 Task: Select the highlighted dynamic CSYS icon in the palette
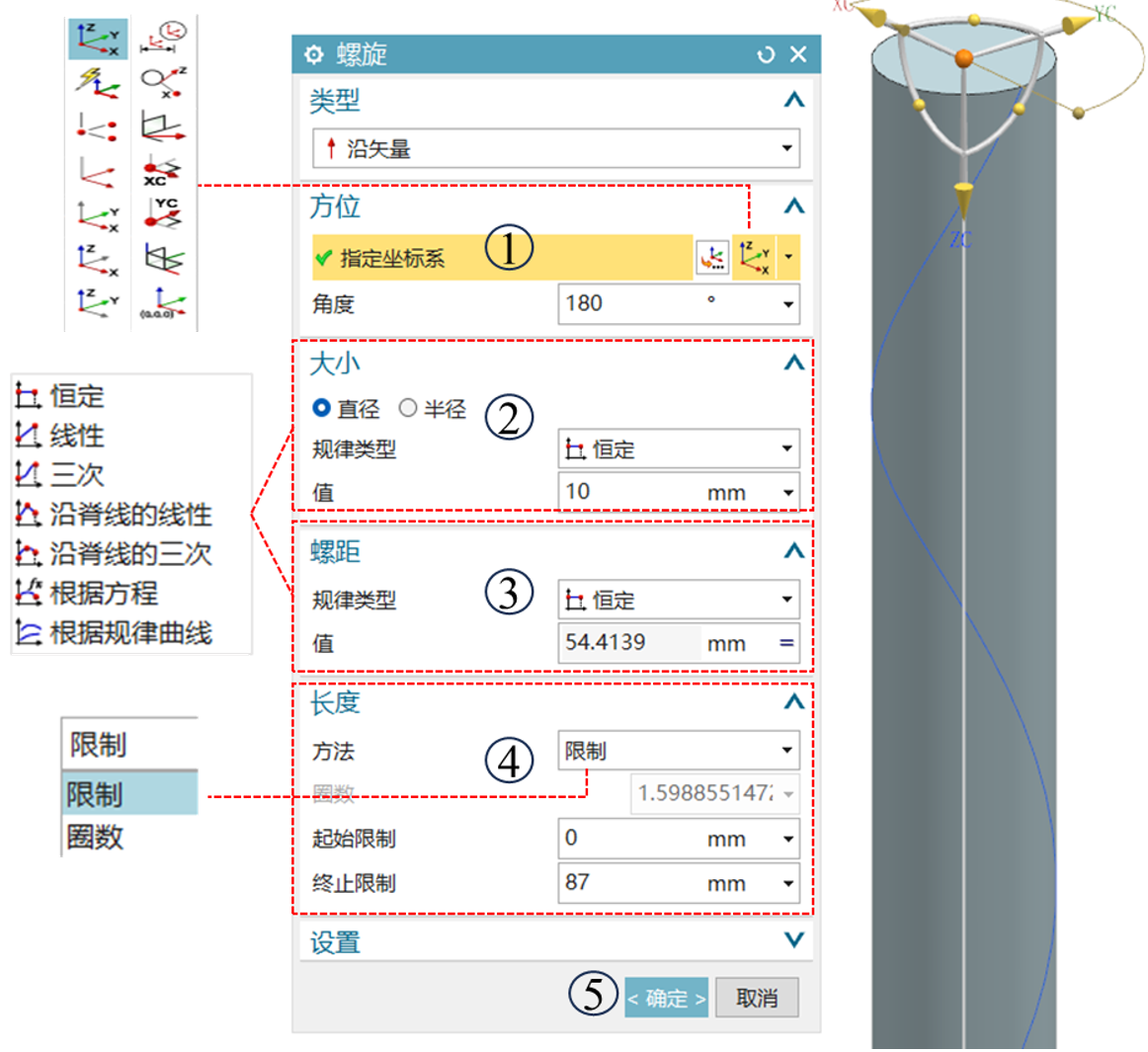click(98, 39)
